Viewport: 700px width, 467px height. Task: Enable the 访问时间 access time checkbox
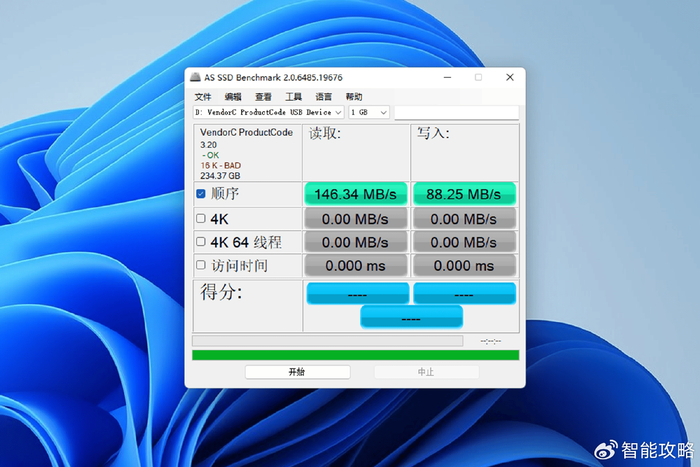(201, 265)
